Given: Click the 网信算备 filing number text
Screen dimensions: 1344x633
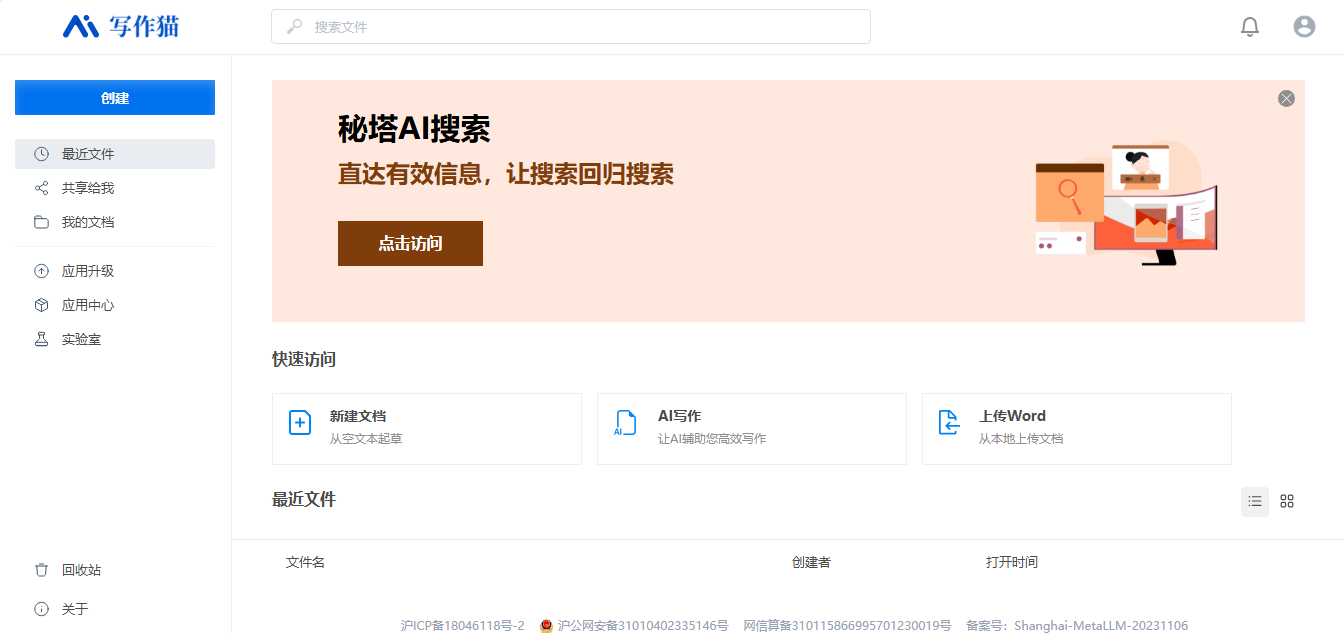Looking at the screenshot, I should tap(847, 626).
